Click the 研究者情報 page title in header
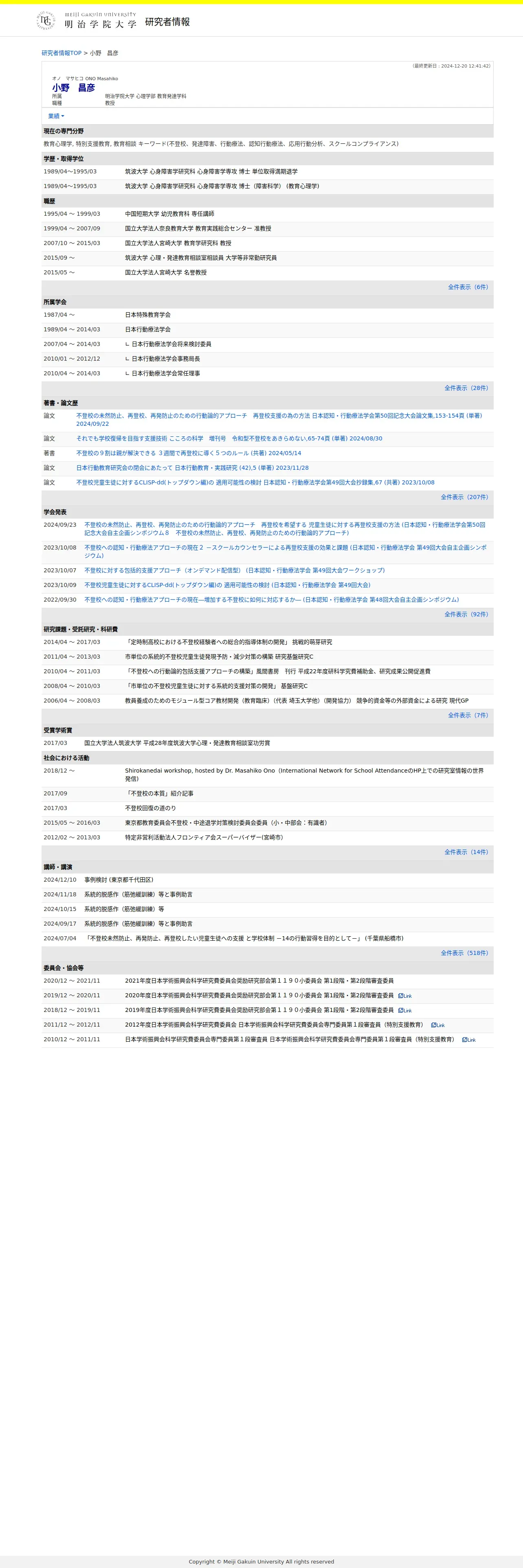 tap(167, 22)
